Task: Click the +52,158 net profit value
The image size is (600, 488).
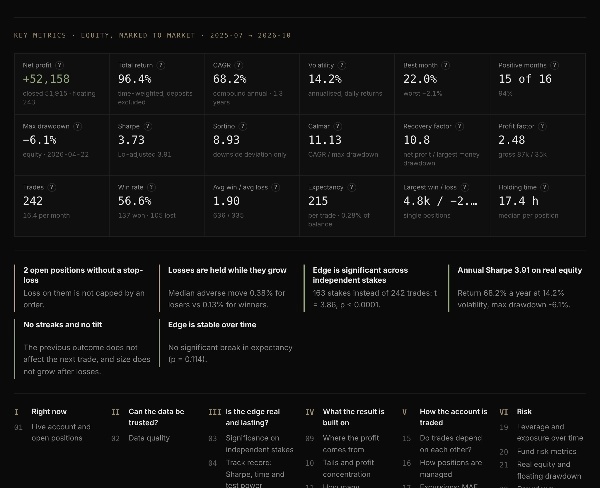Action: 46,79
